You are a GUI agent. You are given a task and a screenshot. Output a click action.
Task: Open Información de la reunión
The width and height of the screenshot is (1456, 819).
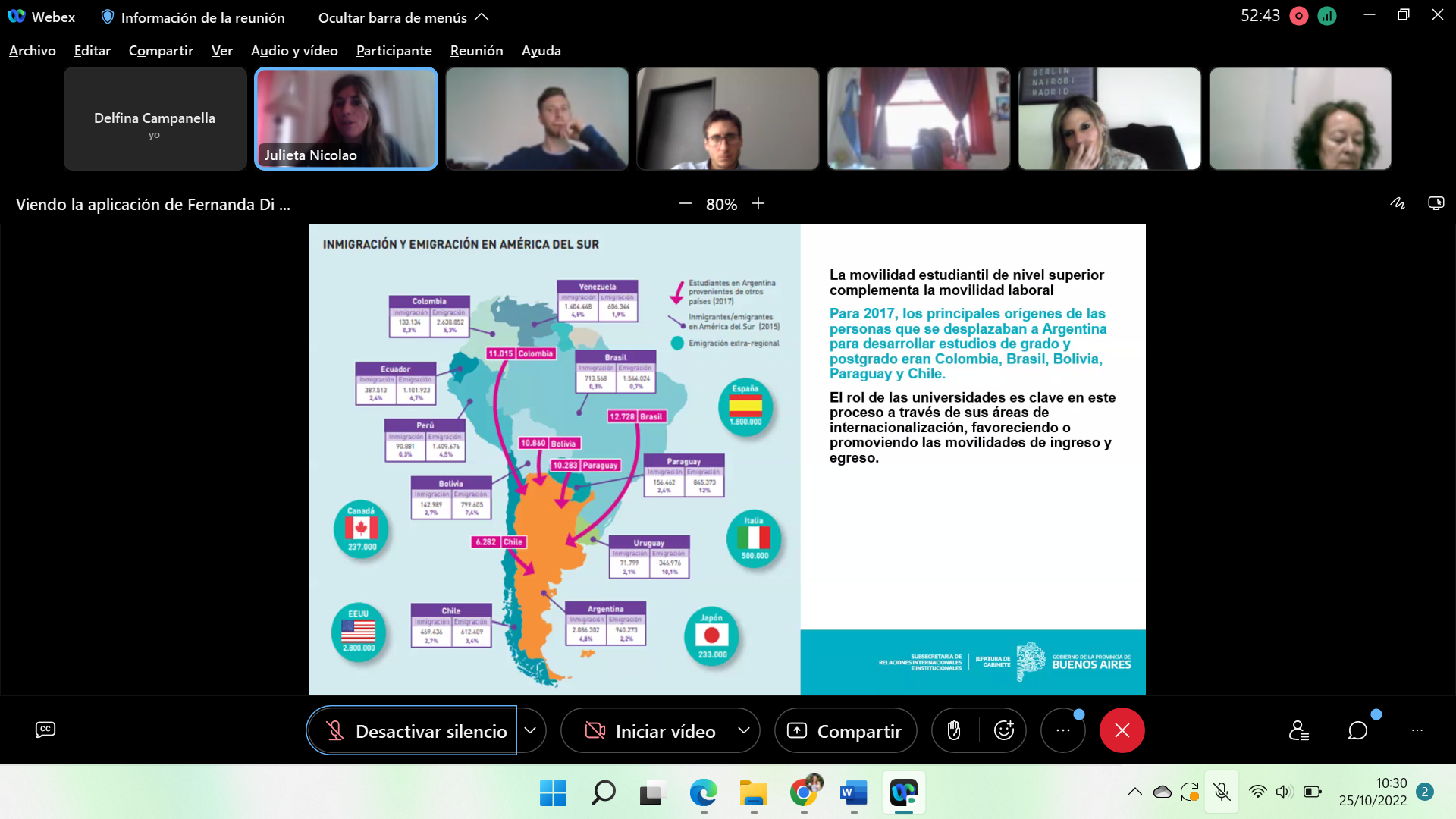193,17
